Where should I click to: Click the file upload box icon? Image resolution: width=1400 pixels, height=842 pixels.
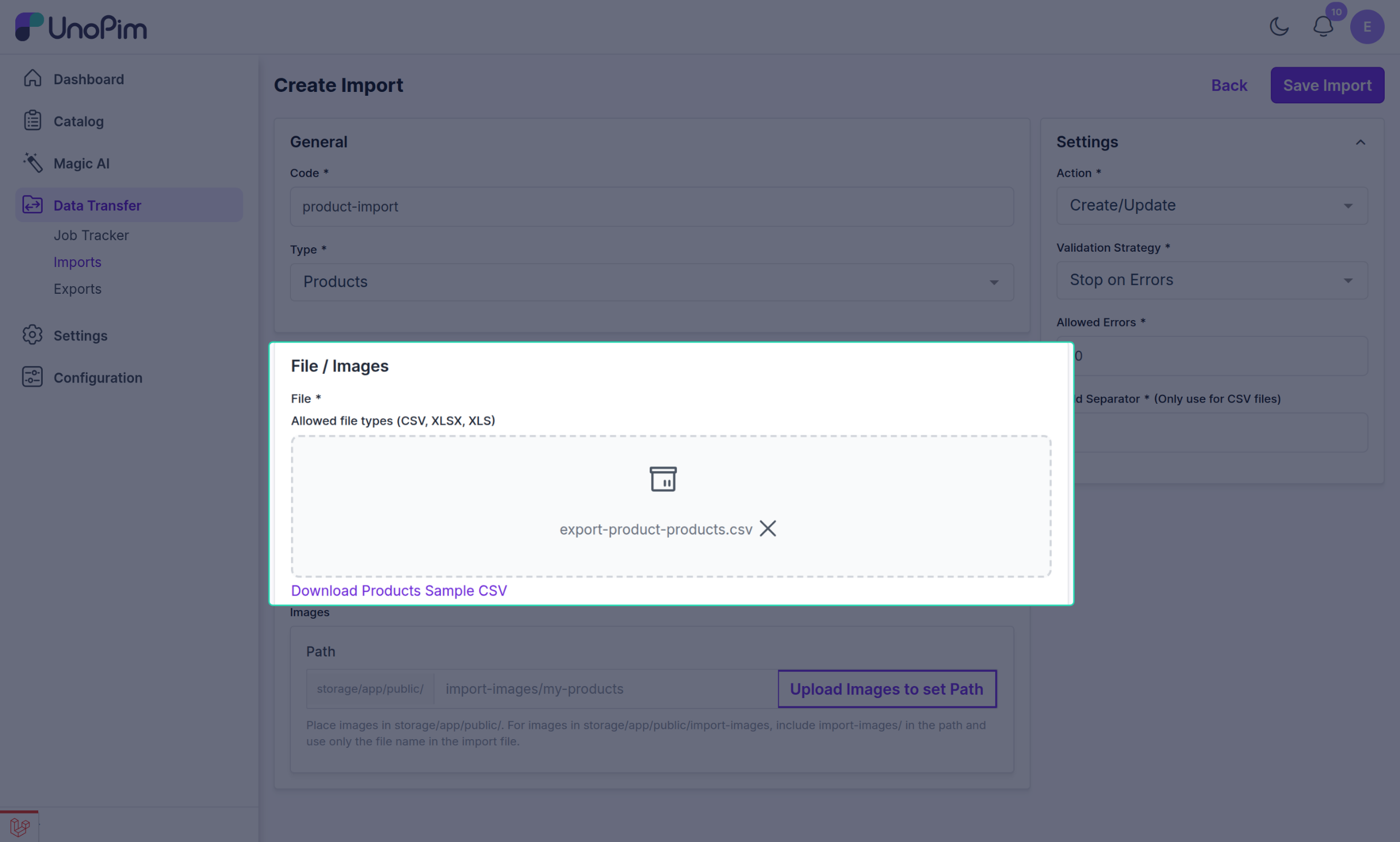pos(663,479)
